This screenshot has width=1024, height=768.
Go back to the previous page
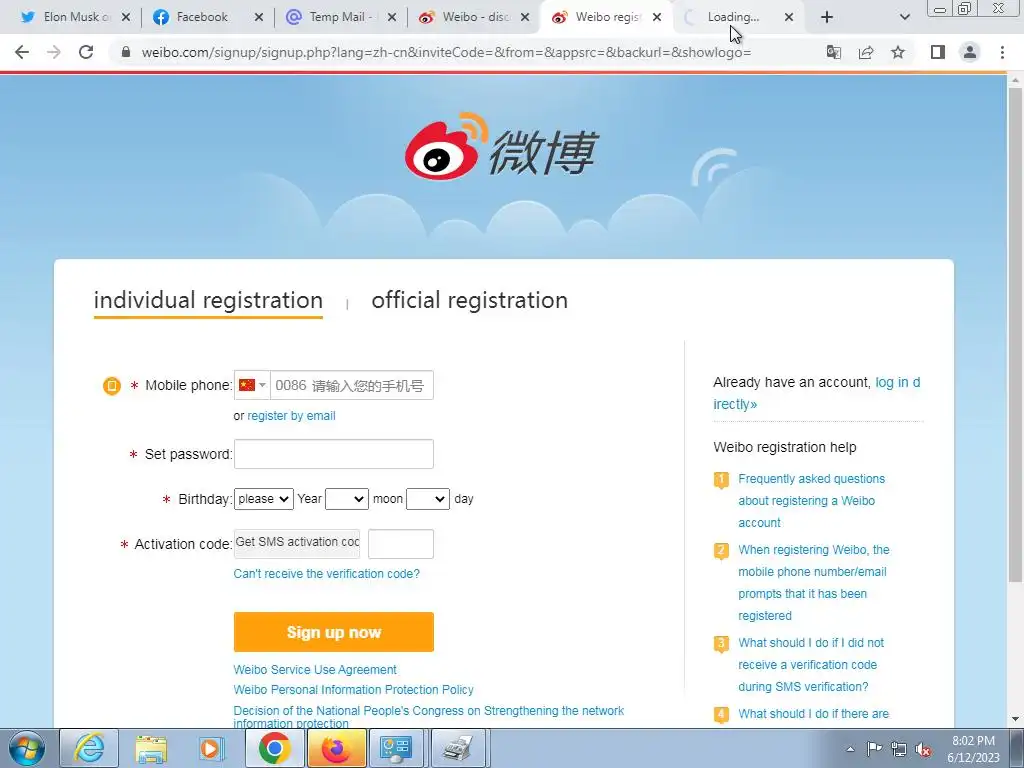click(x=22, y=52)
